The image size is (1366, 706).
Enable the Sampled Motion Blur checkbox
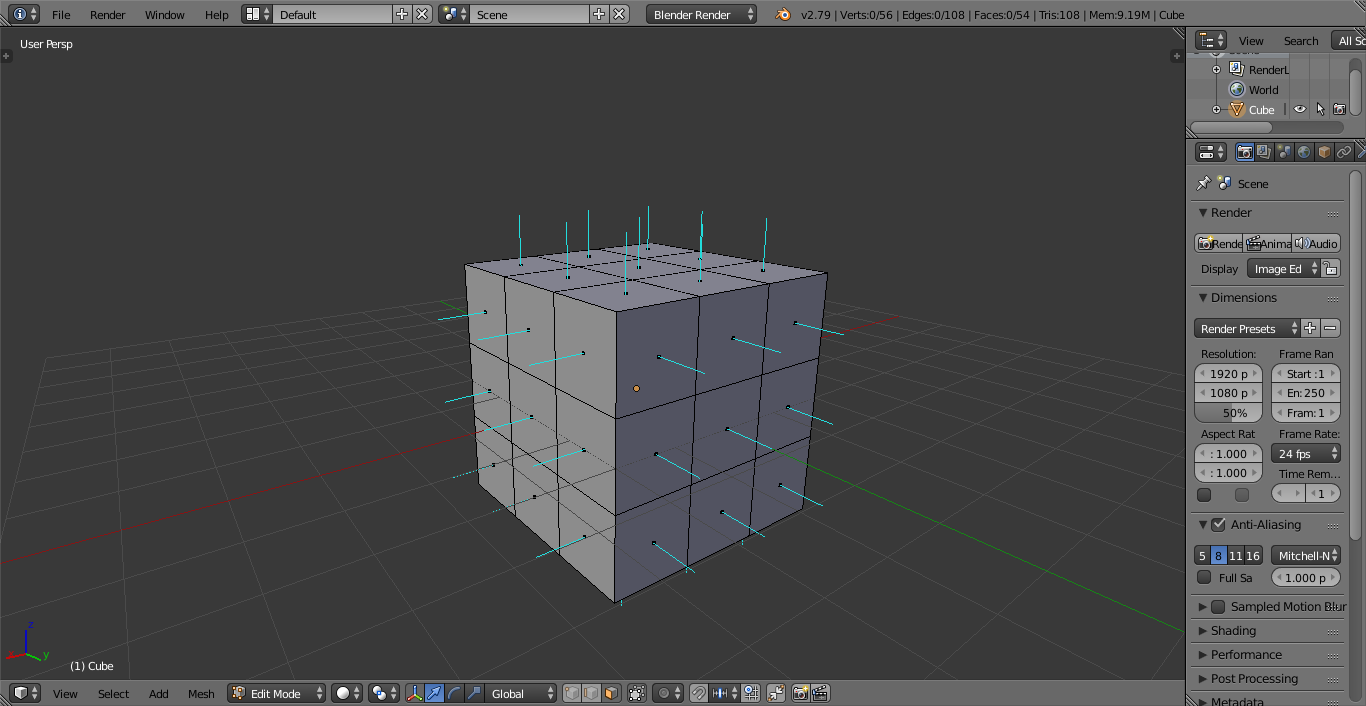click(x=1218, y=607)
